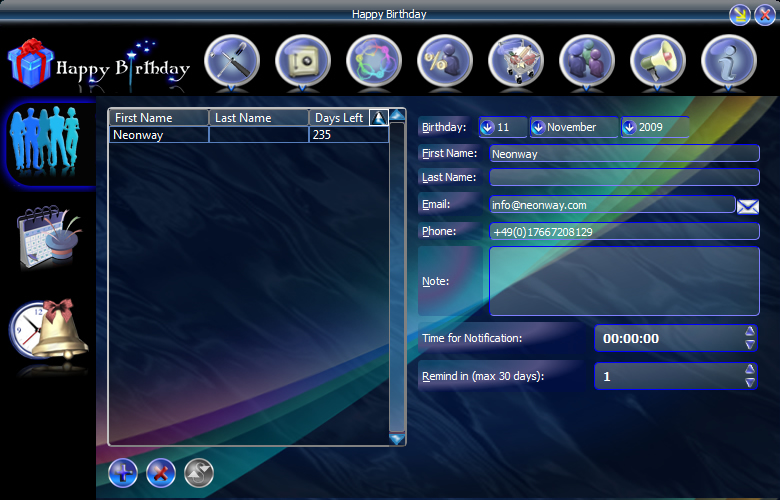Sort list by Days Left column header
The image size is (780, 500).
coord(339,118)
